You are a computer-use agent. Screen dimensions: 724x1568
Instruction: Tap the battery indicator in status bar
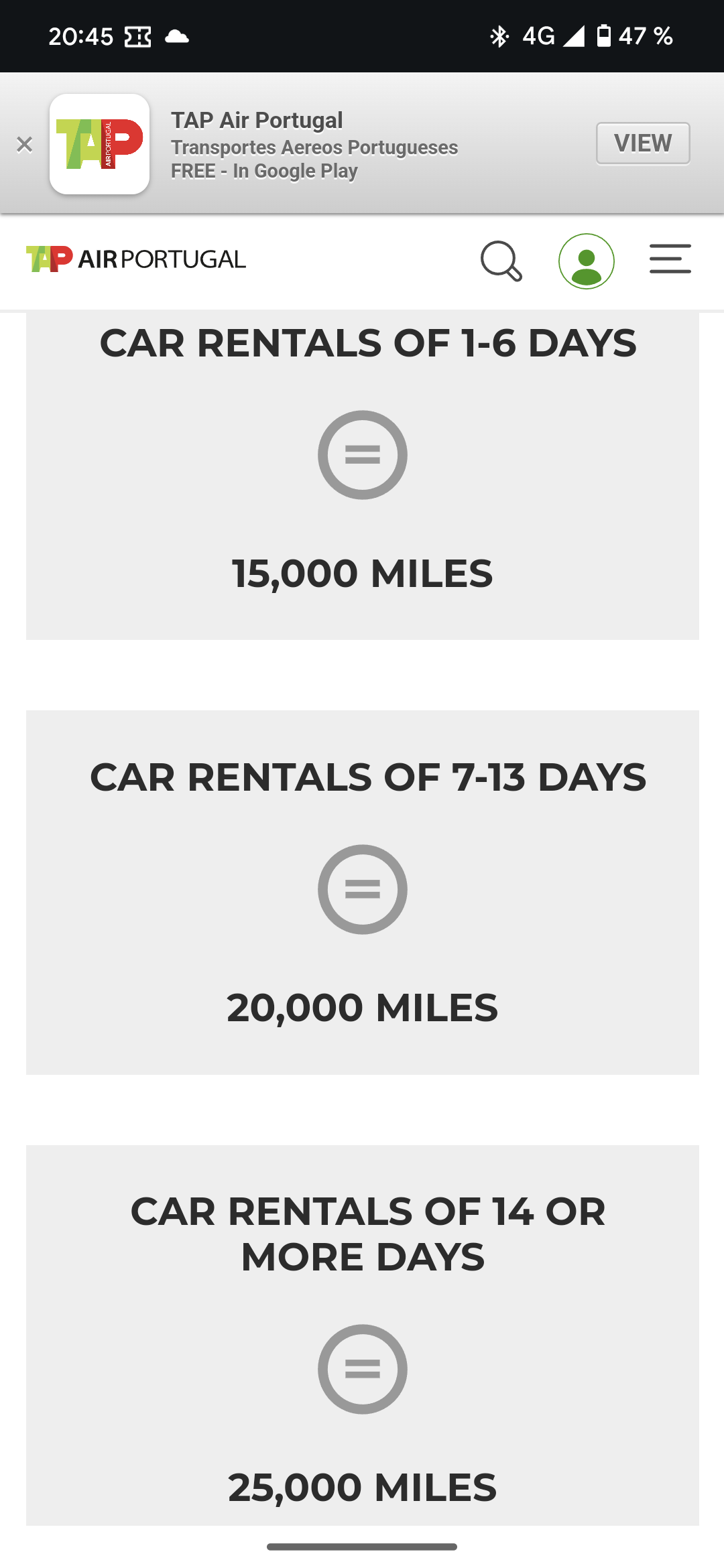coord(603,36)
